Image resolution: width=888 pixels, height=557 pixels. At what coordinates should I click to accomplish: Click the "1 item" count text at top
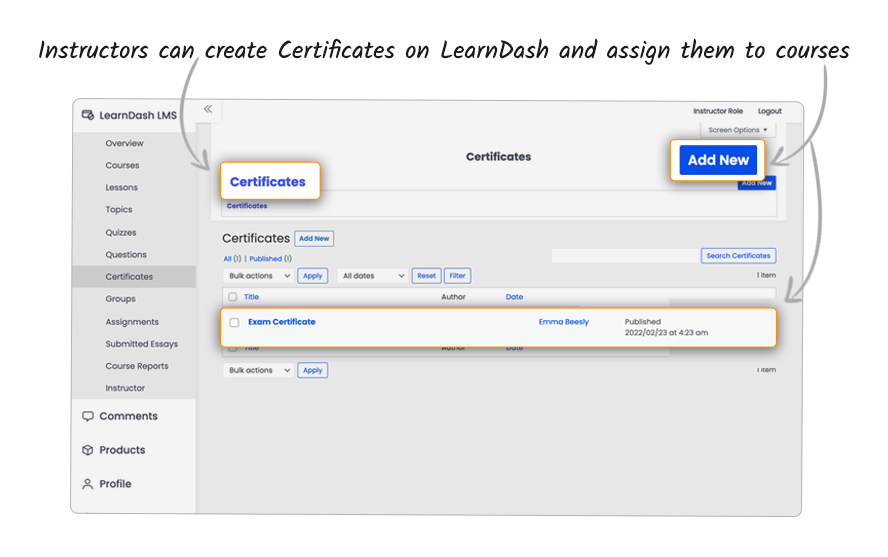tap(766, 275)
